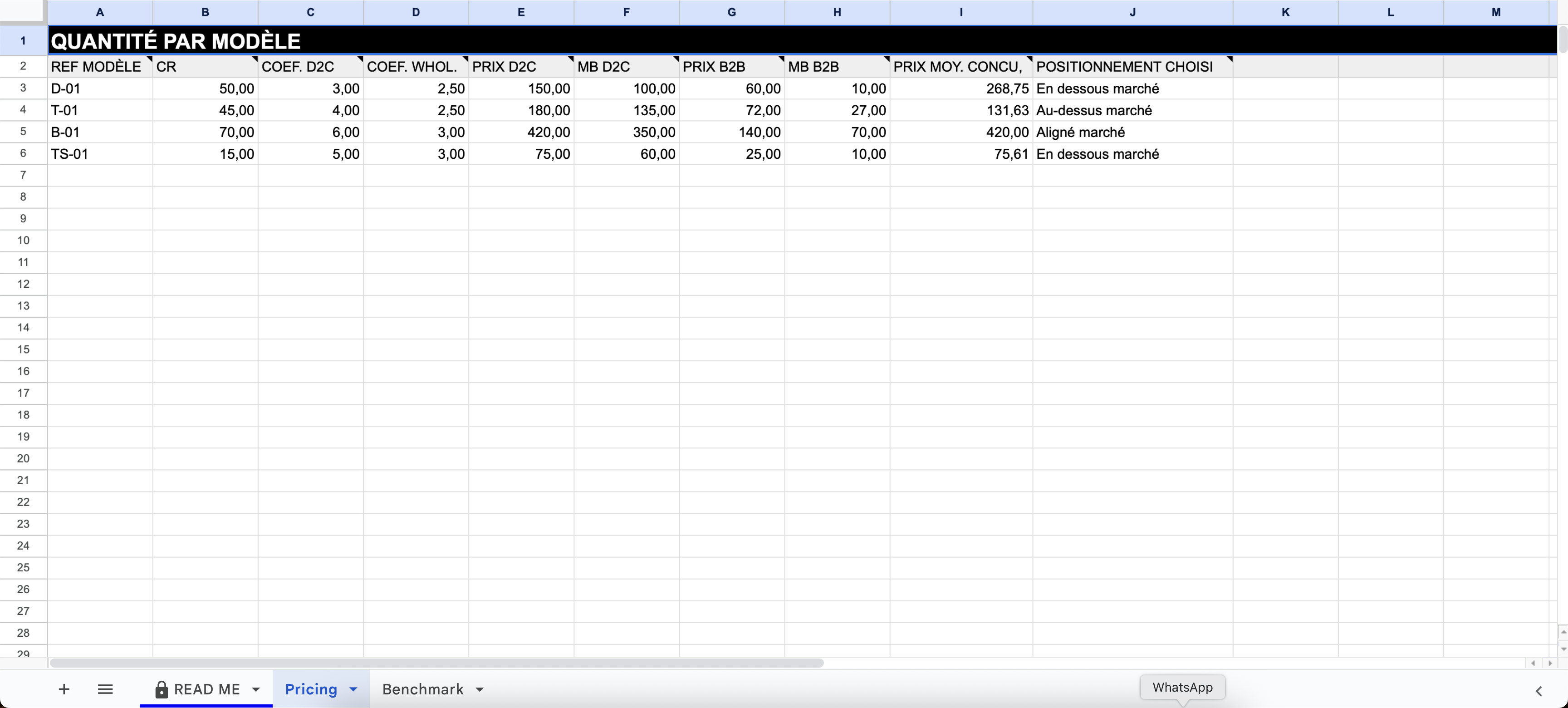Open the READ ME tab dropdown arrow
The width and height of the screenshot is (1568, 708).
(x=256, y=689)
